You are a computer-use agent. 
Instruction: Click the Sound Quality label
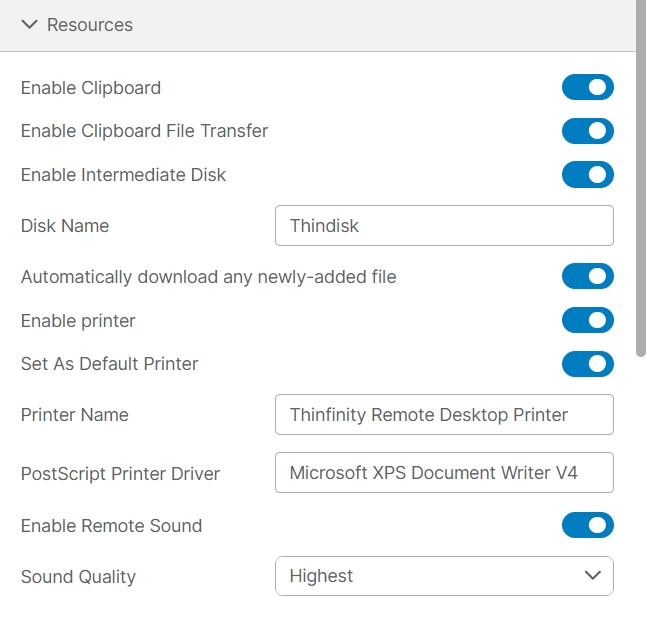tap(78, 577)
